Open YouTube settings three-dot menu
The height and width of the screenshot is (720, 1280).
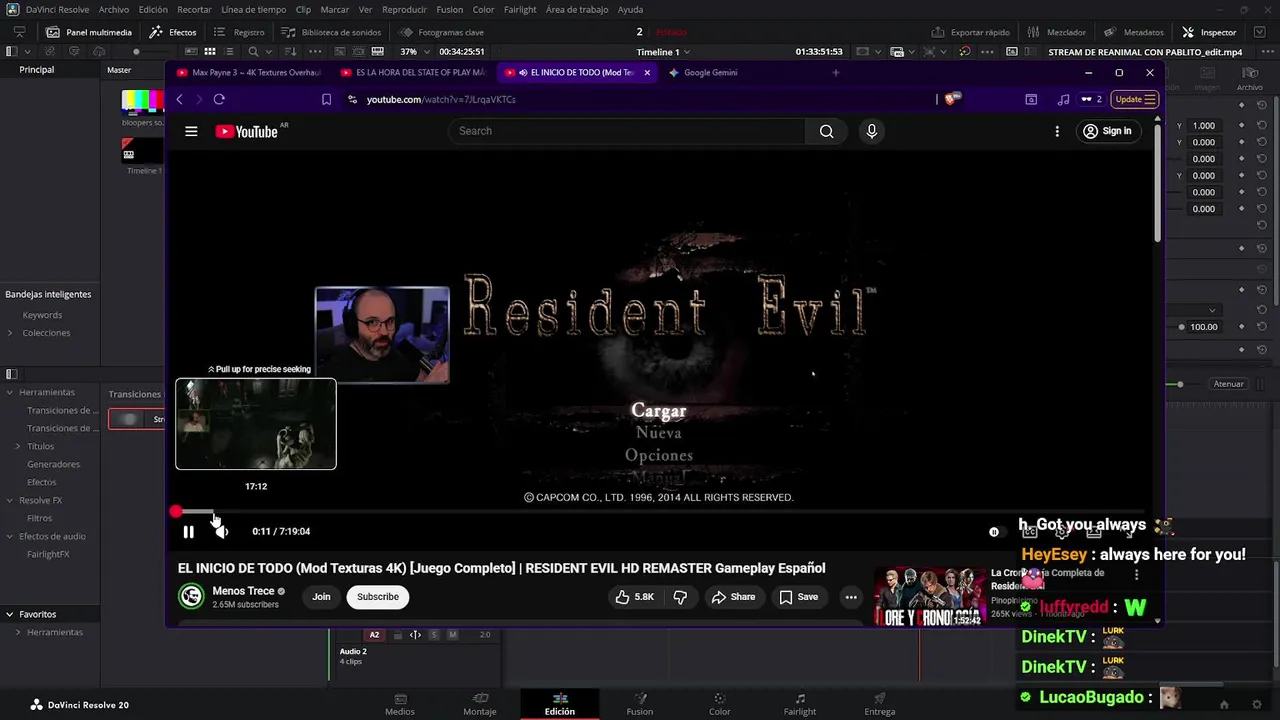coord(1057,131)
